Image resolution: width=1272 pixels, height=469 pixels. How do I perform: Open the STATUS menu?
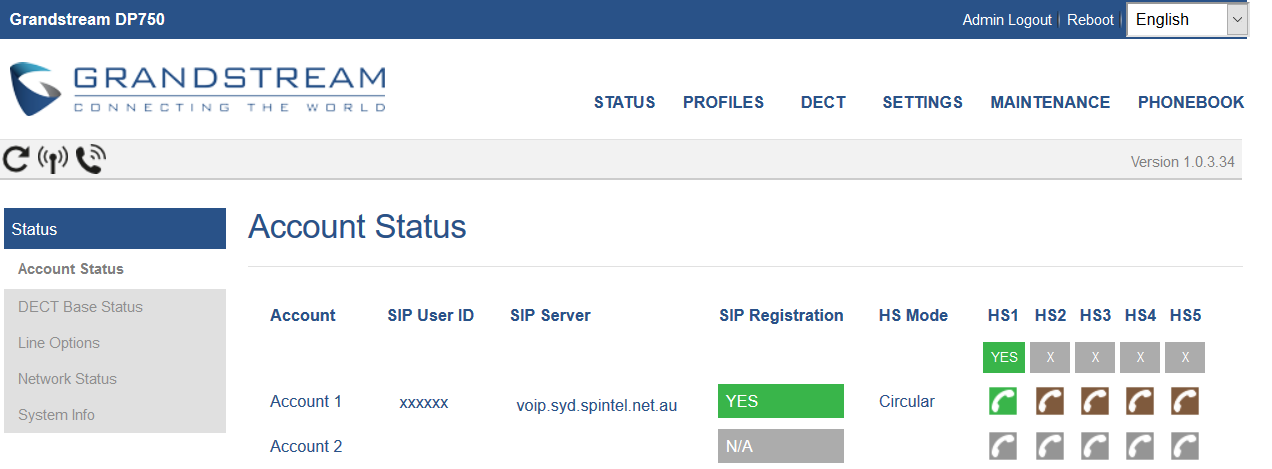(x=624, y=102)
